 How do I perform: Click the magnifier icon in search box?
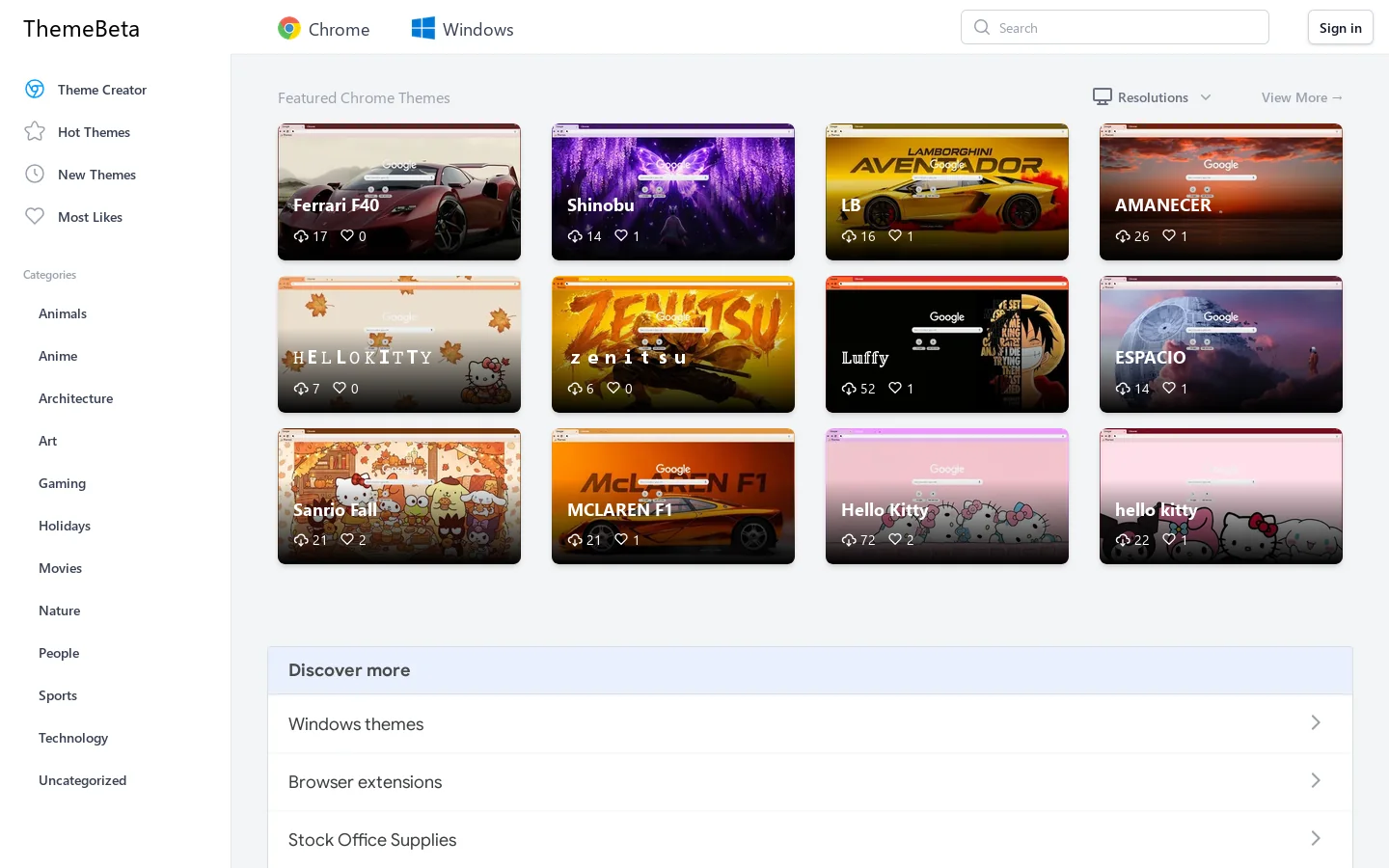pyautogui.click(x=982, y=27)
